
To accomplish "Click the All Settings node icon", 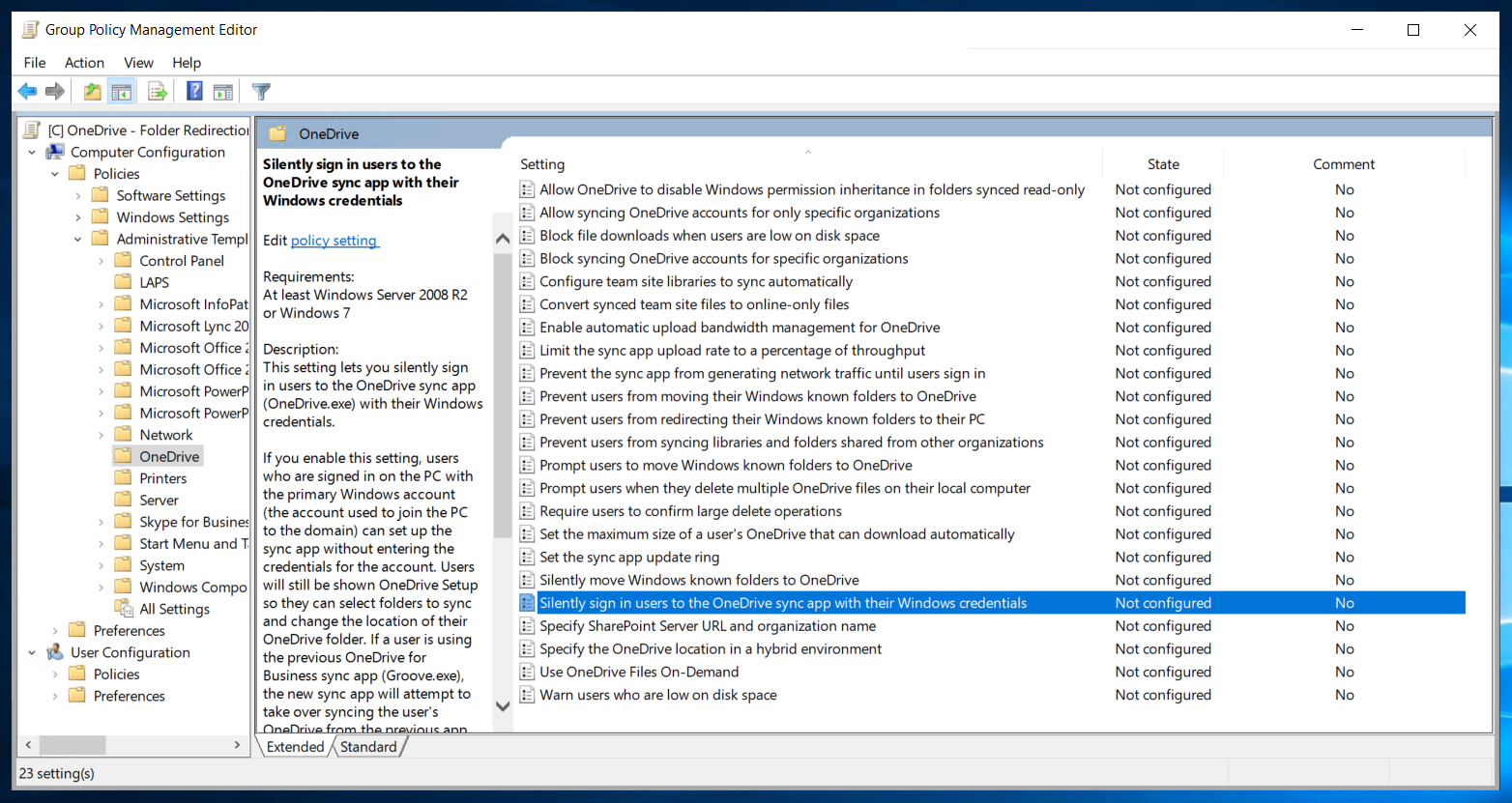I will 123,609.
